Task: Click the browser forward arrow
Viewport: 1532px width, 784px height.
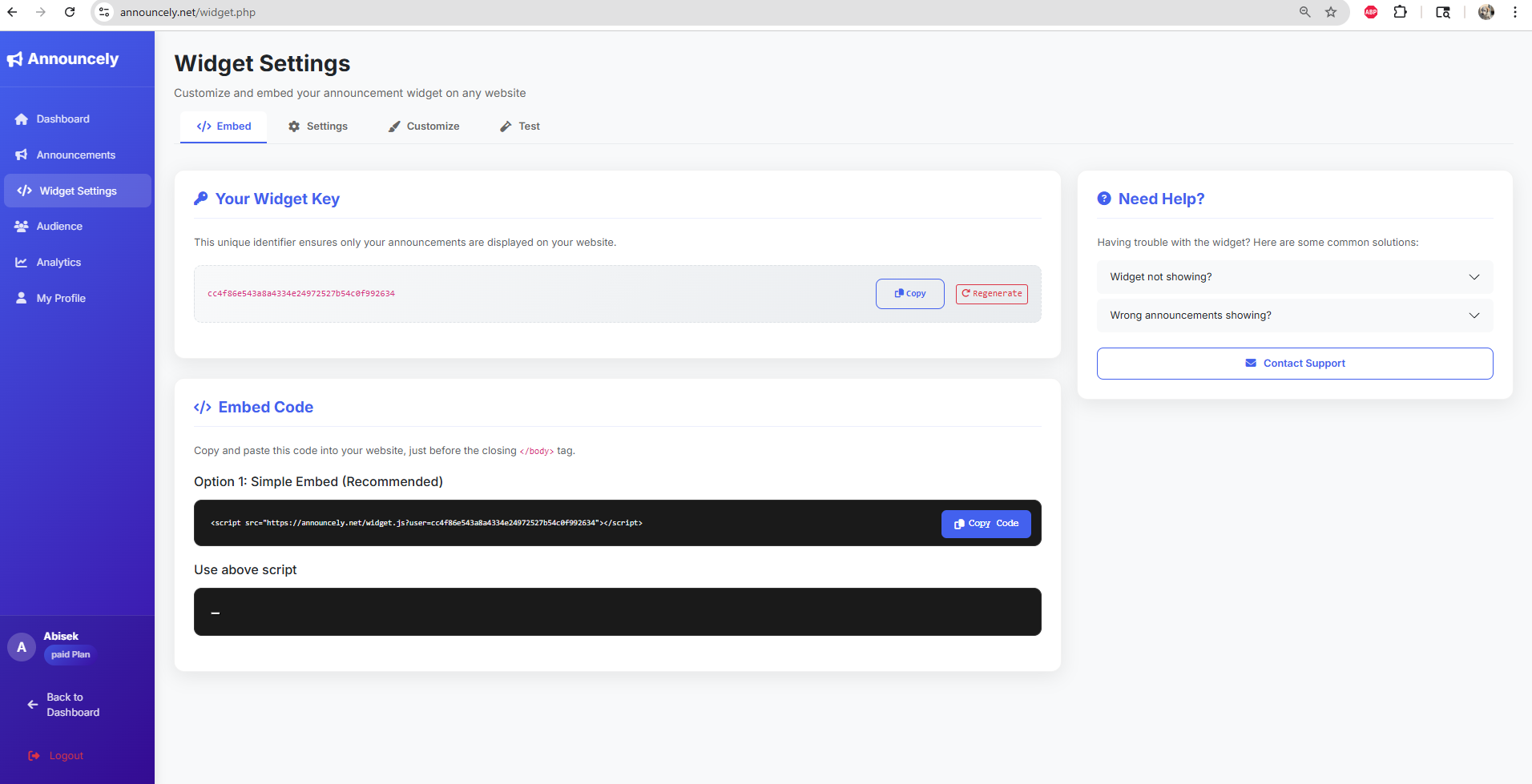Action: coord(41,12)
